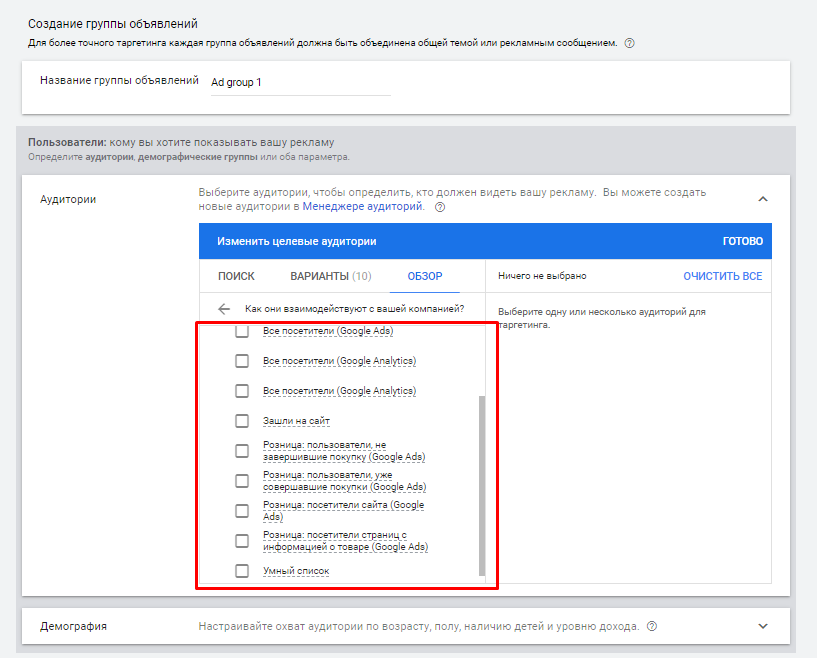The width and height of the screenshot is (817, 658).
Task: Select Все посетители (Google Ads) checkbox
Action: [242, 331]
